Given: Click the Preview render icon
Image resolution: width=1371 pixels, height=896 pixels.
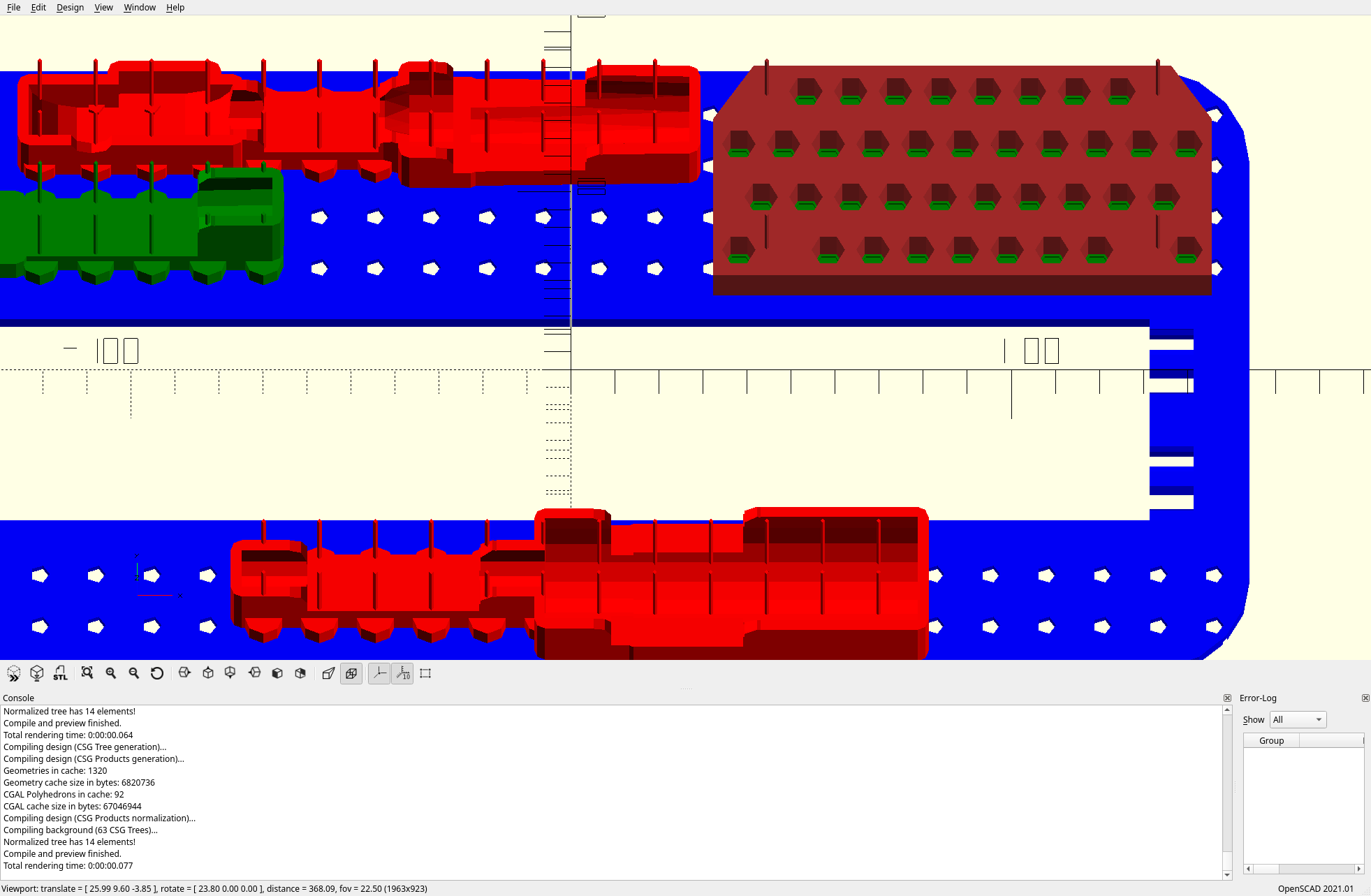Looking at the screenshot, I should pos(14,673).
